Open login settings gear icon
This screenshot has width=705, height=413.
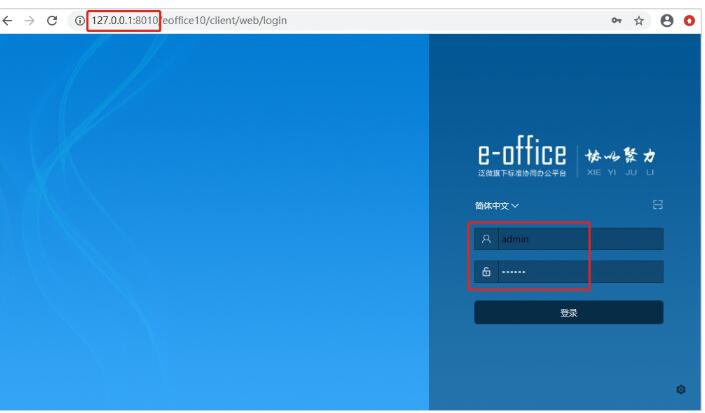(681, 390)
